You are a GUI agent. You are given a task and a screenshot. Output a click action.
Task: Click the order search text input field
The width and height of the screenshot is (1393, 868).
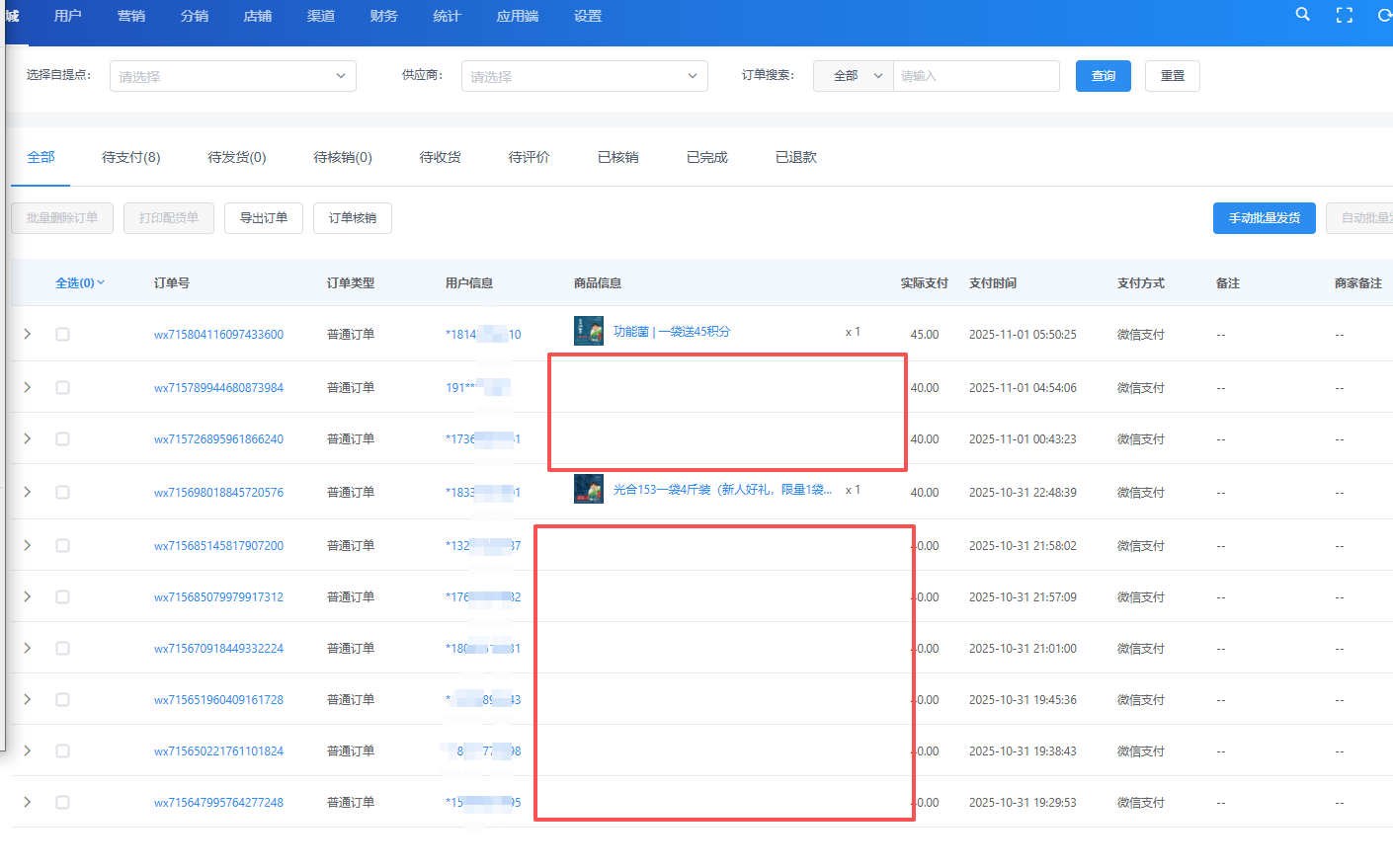click(x=975, y=76)
